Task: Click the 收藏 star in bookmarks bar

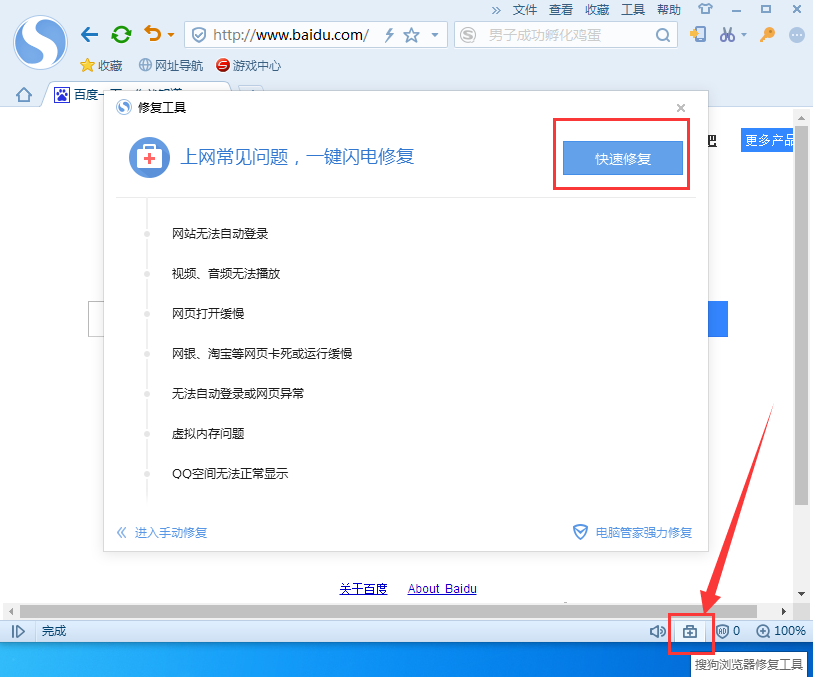Action: (x=101, y=65)
